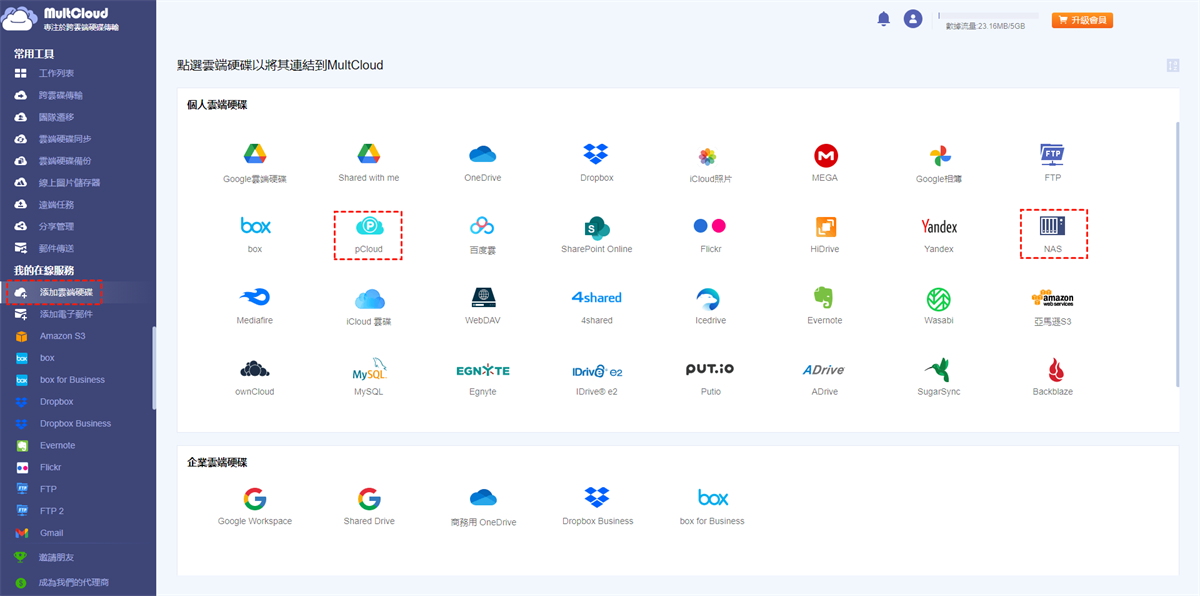
Task: Select the SugarSync icon
Action: [x=939, y=369]
